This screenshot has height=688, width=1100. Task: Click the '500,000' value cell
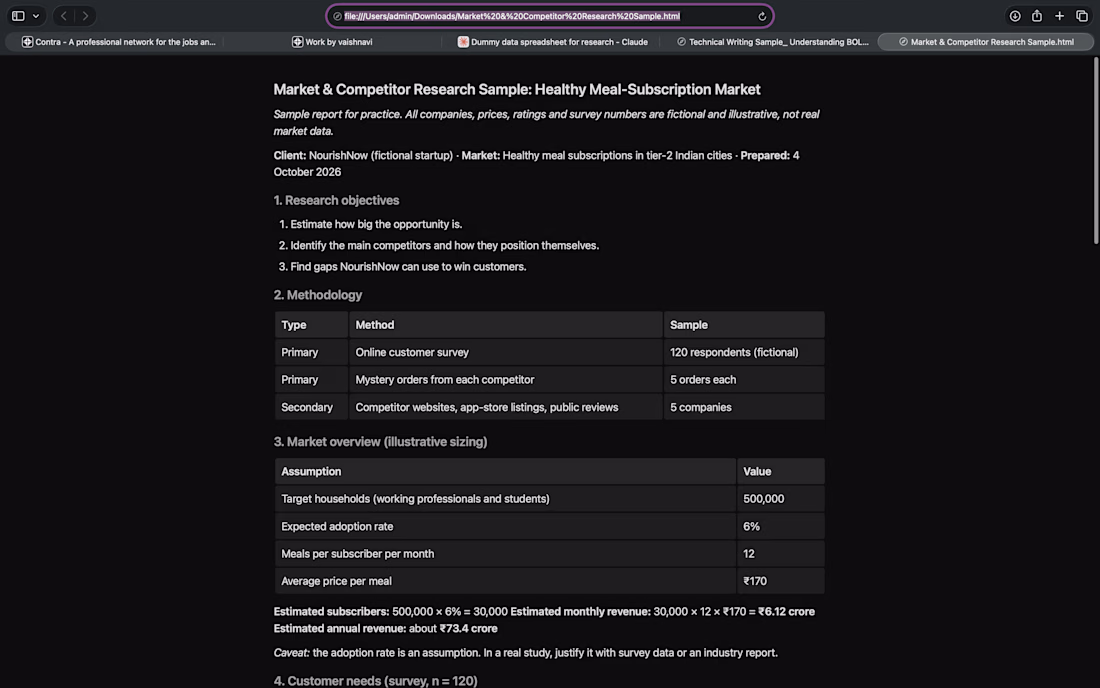[780, 499]
